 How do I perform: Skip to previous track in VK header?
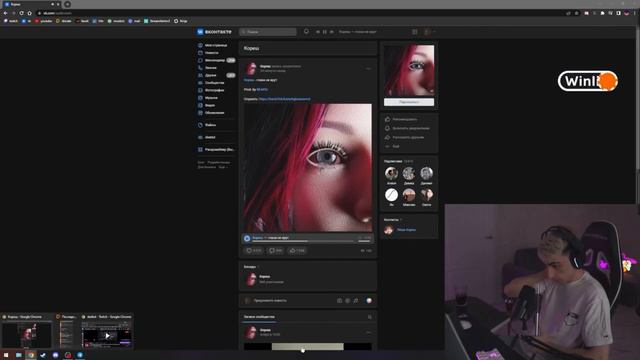[318, 31]
